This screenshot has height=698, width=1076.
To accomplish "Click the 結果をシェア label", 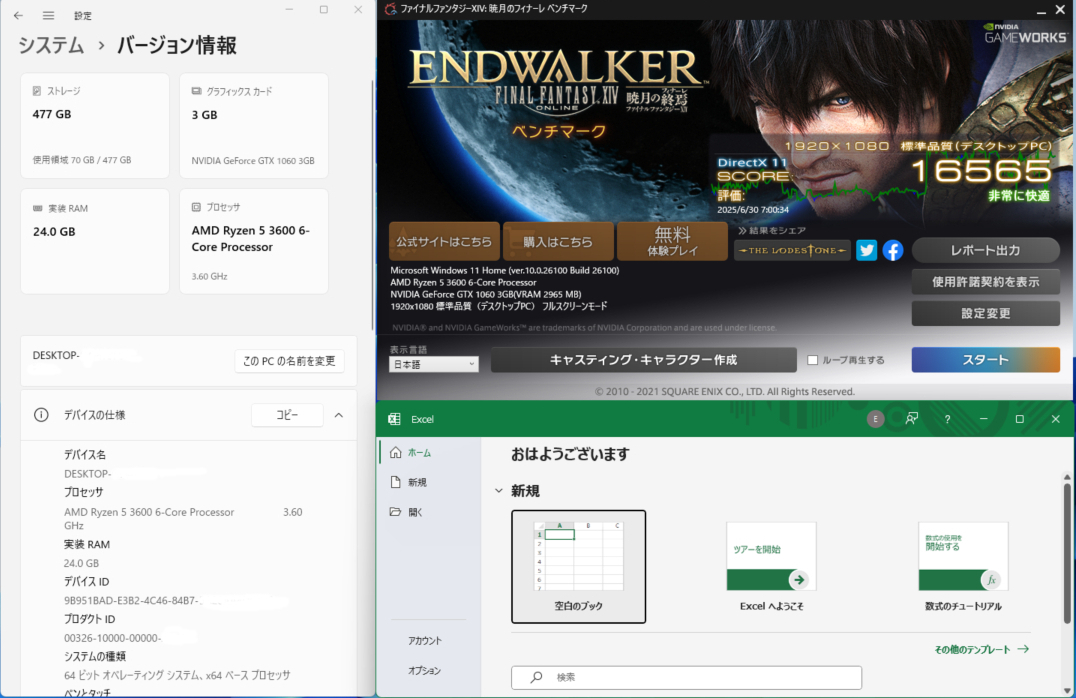I will point(772,231).
